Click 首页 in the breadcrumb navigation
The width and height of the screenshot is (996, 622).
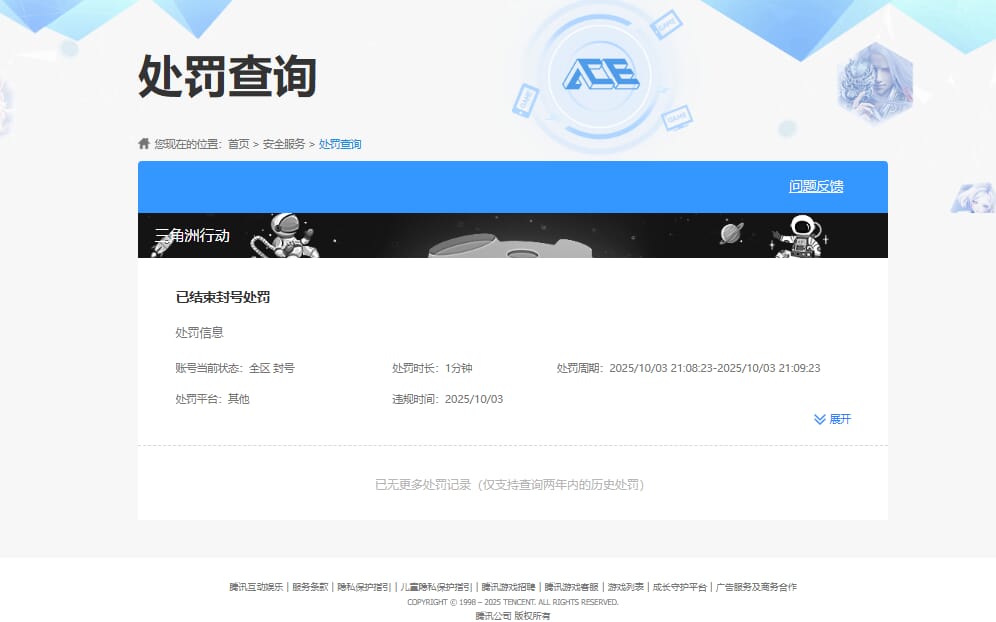coord(239,144)
